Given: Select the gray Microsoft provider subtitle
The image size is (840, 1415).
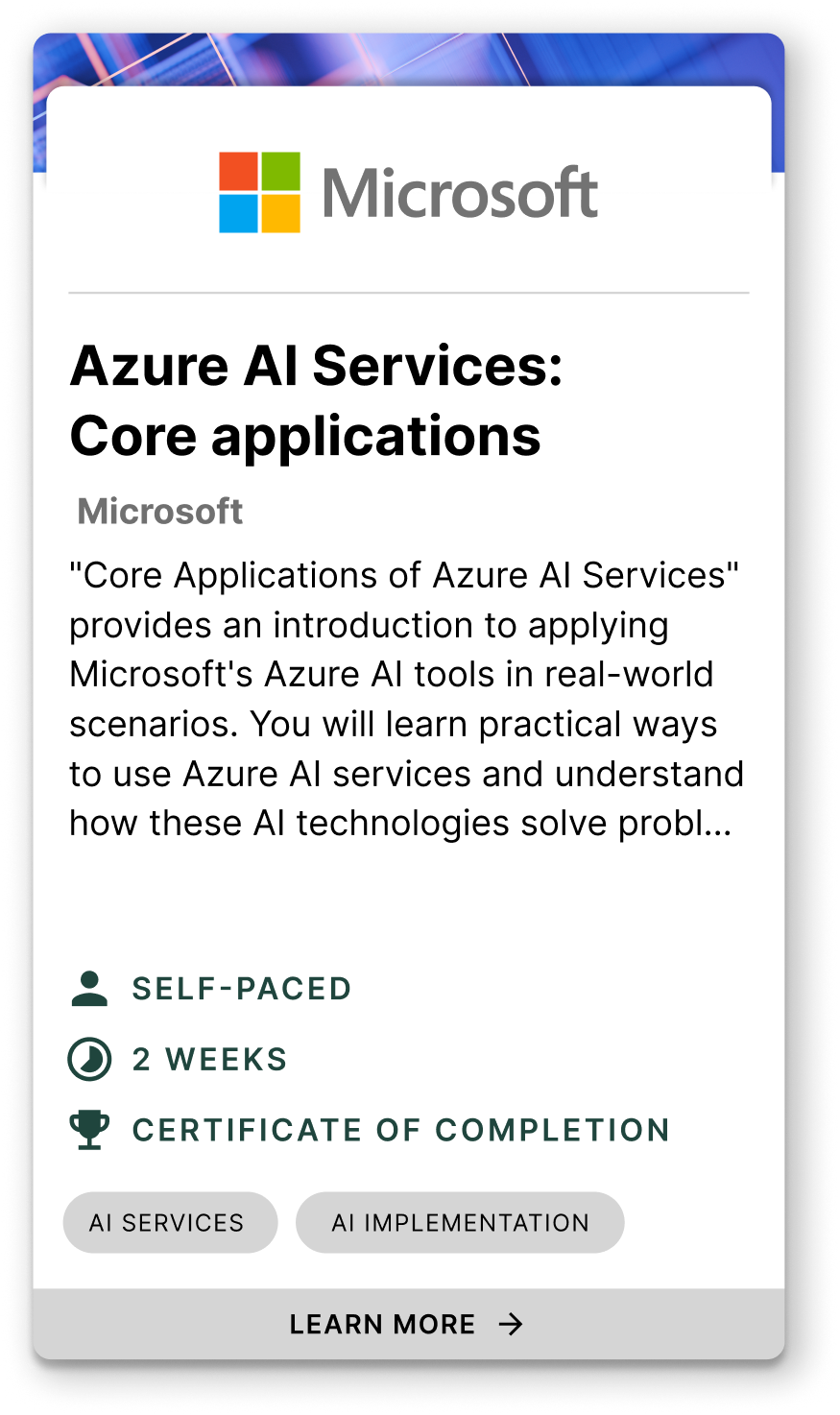Looking at the screenshot, I should pos(160,512).
